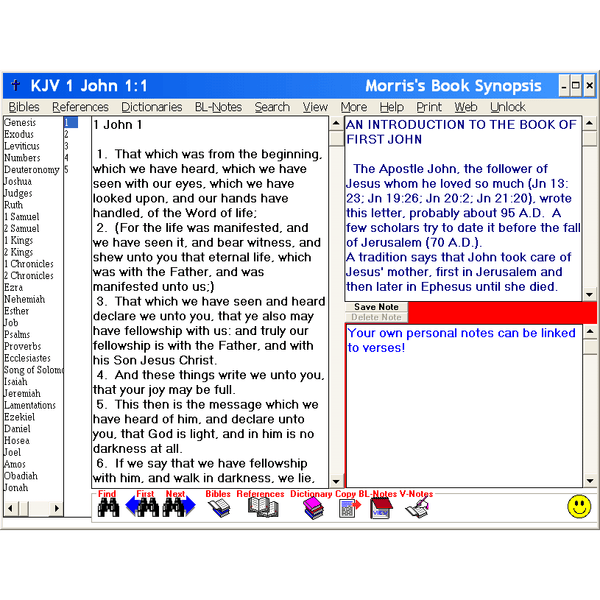The width and height of the screenshot is (600, 600).
Task: Select chapter 2 in chapter list
Action: (67, 134)
